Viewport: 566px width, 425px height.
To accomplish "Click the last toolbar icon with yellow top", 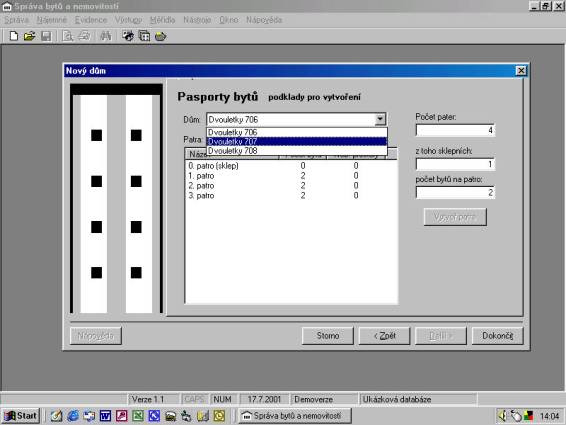I will [160, 36].
